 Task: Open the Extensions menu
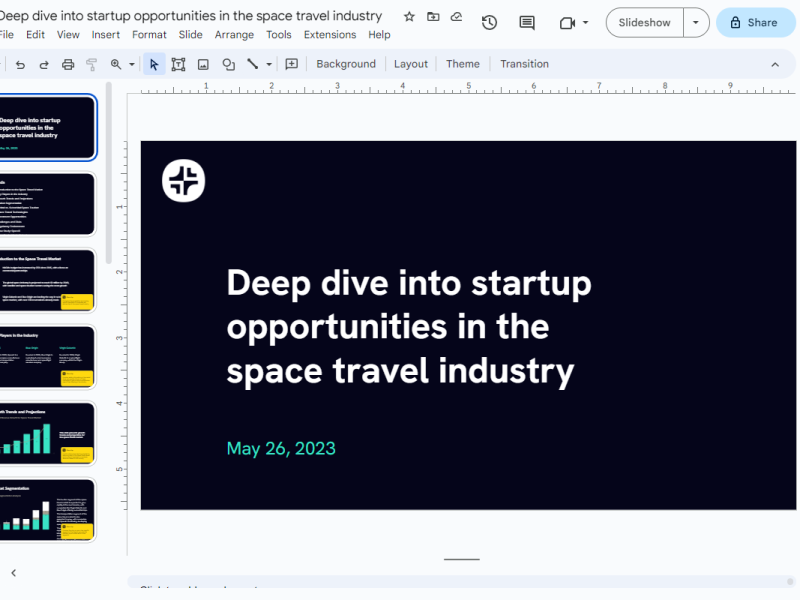(330, 35)
